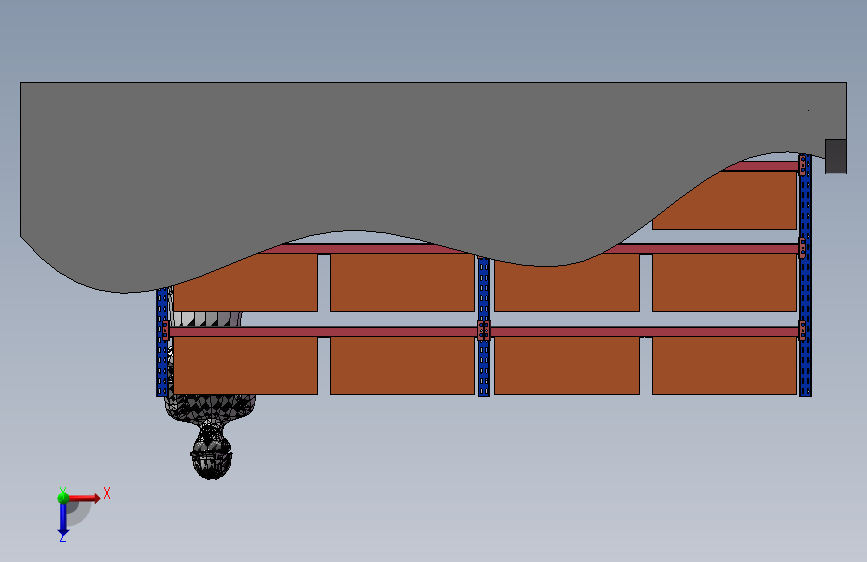This screenshot has height=562, width=867.
Task: Select the red connector bracket on the middle upright
Action: [x=484, y=331]
